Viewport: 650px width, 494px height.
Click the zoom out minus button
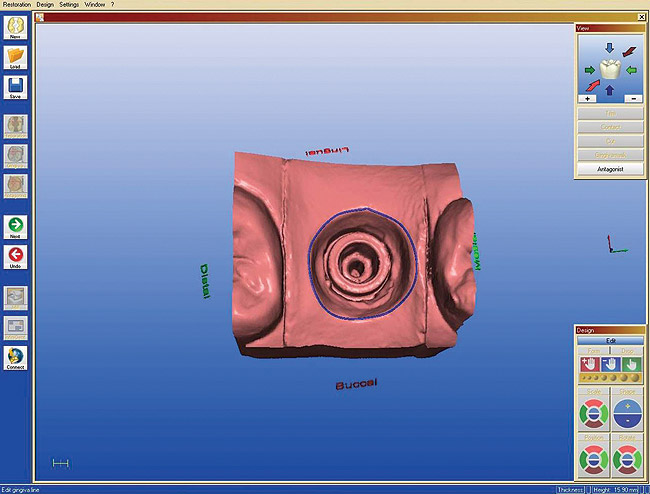[634, 99]
